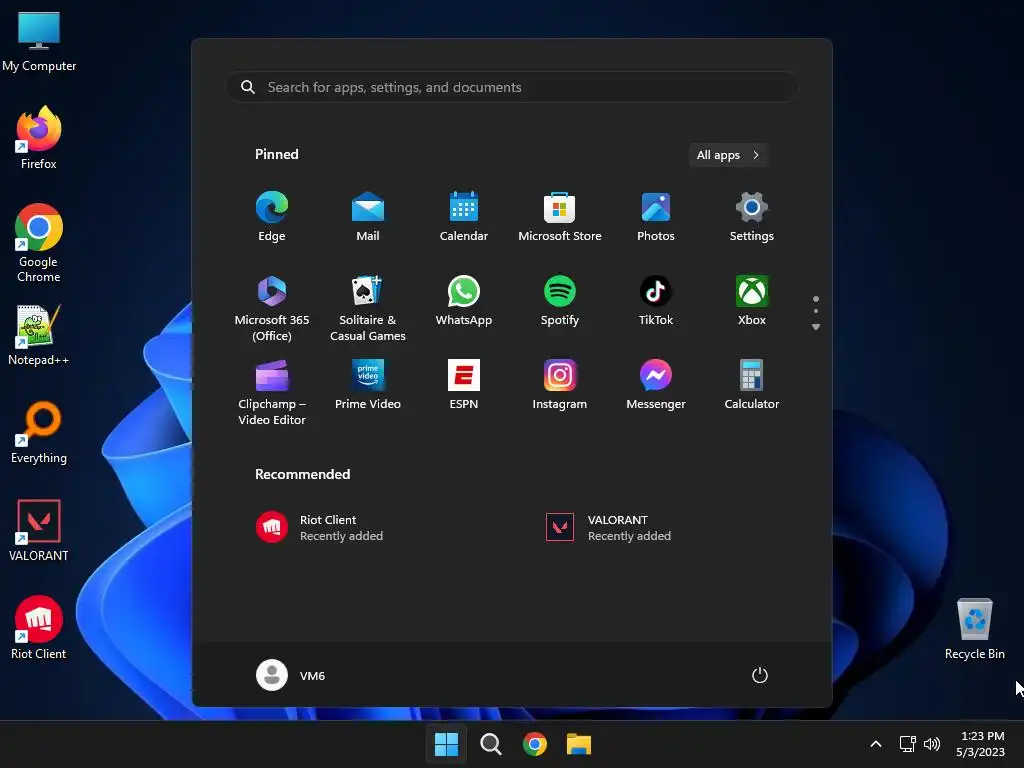Screen dimensions: 1024x768
Task: Open the Calendar app
Action: [x=464, y=217]
